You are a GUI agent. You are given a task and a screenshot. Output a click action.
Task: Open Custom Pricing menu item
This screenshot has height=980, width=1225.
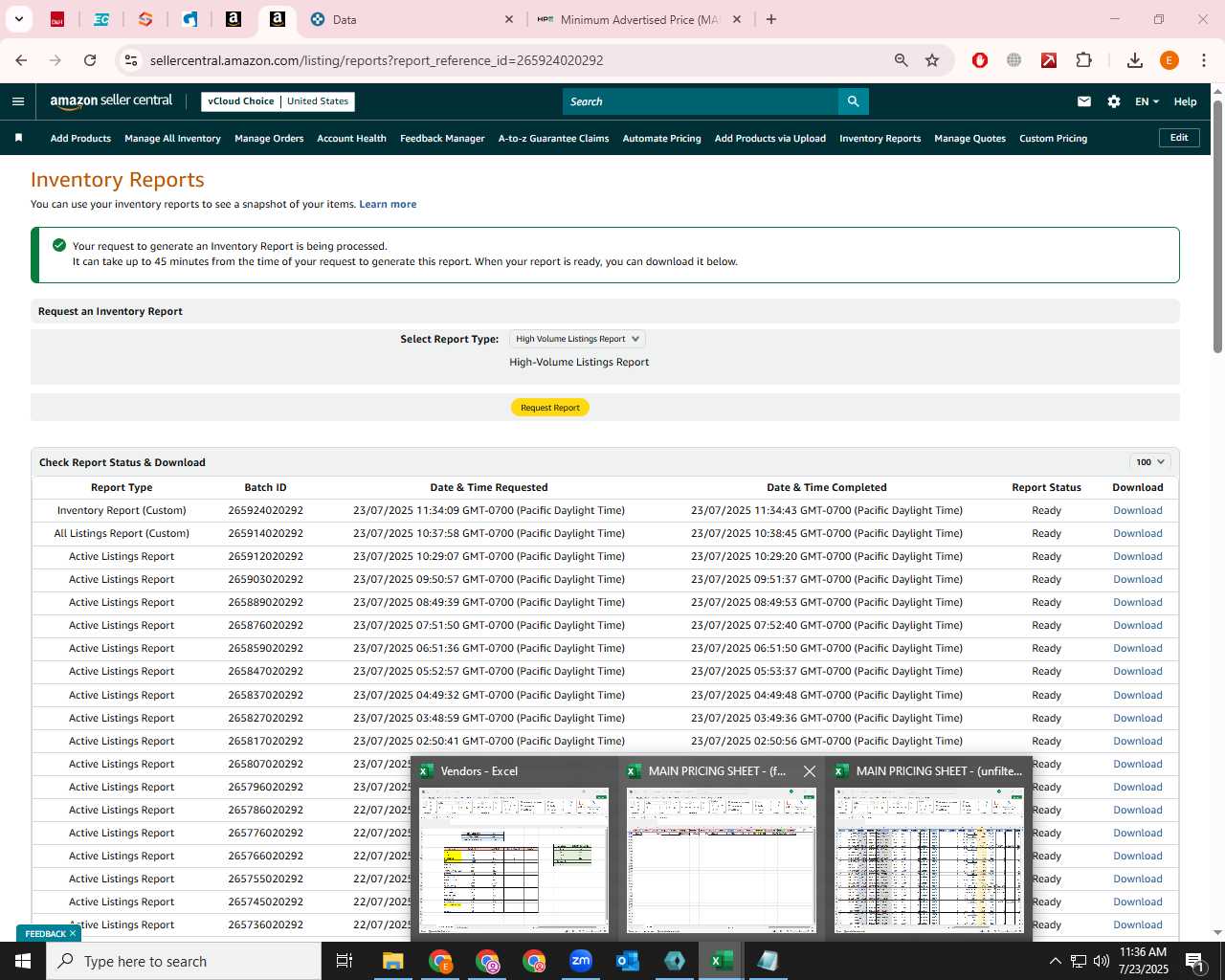point(1053,139)
